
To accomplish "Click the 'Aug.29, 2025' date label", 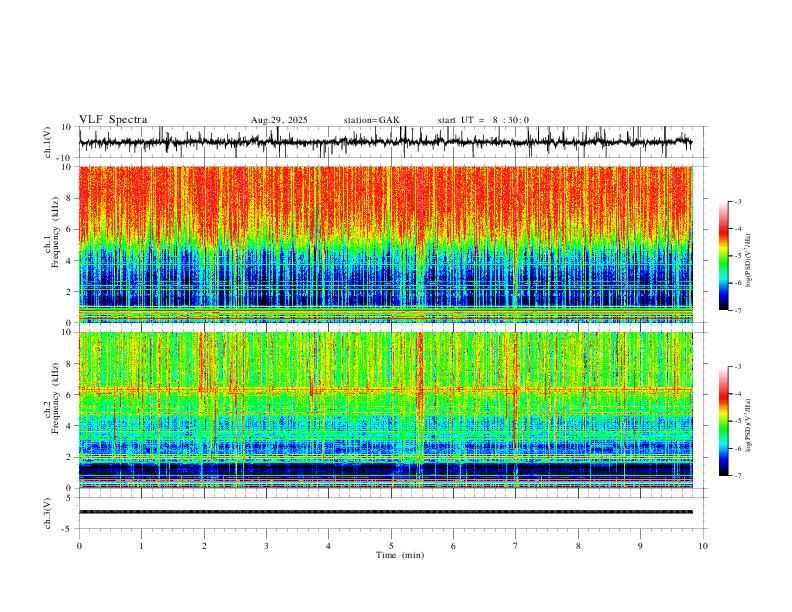I will point(279,120).
